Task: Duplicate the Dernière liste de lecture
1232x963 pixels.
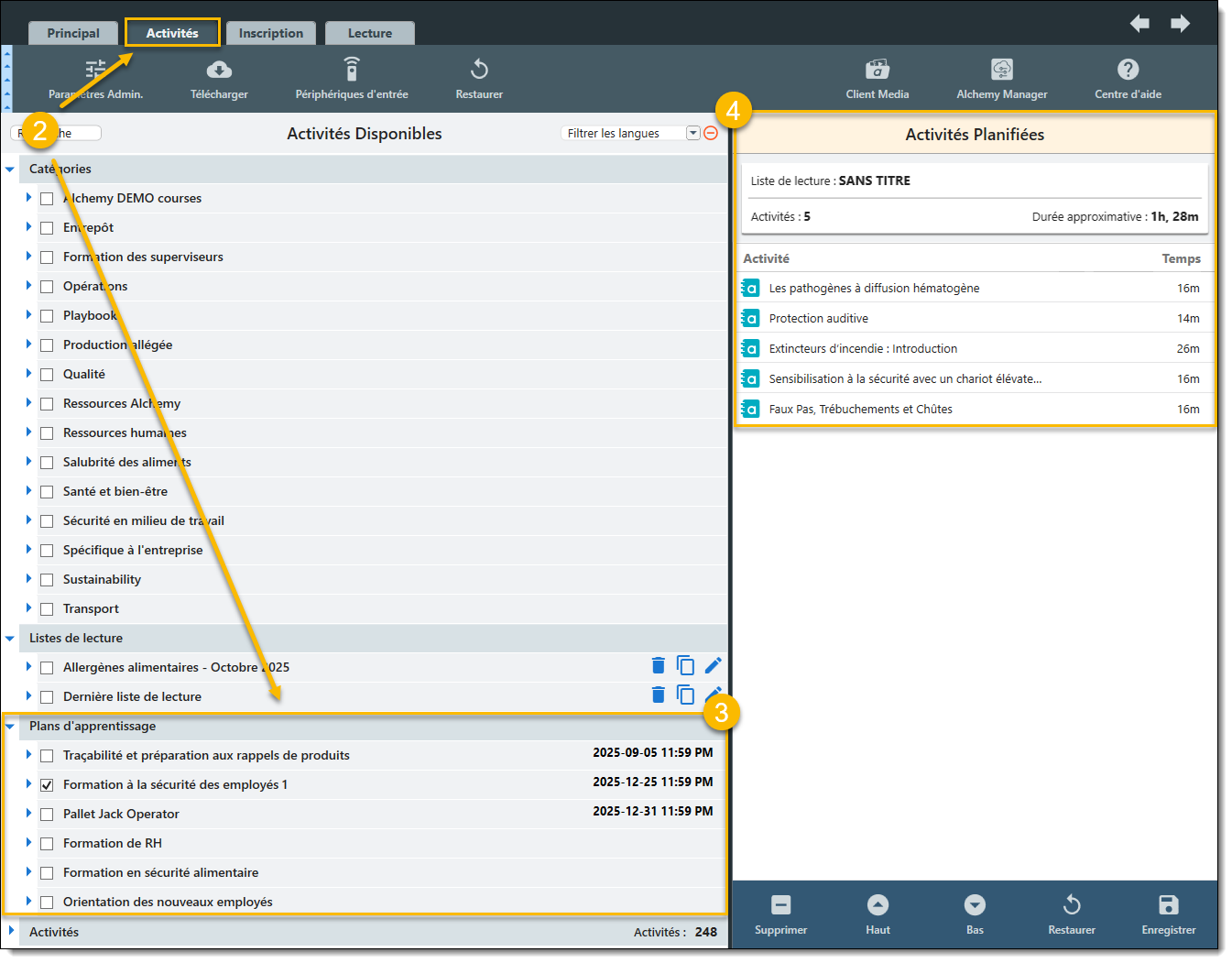Action: [x=685, y=695]
